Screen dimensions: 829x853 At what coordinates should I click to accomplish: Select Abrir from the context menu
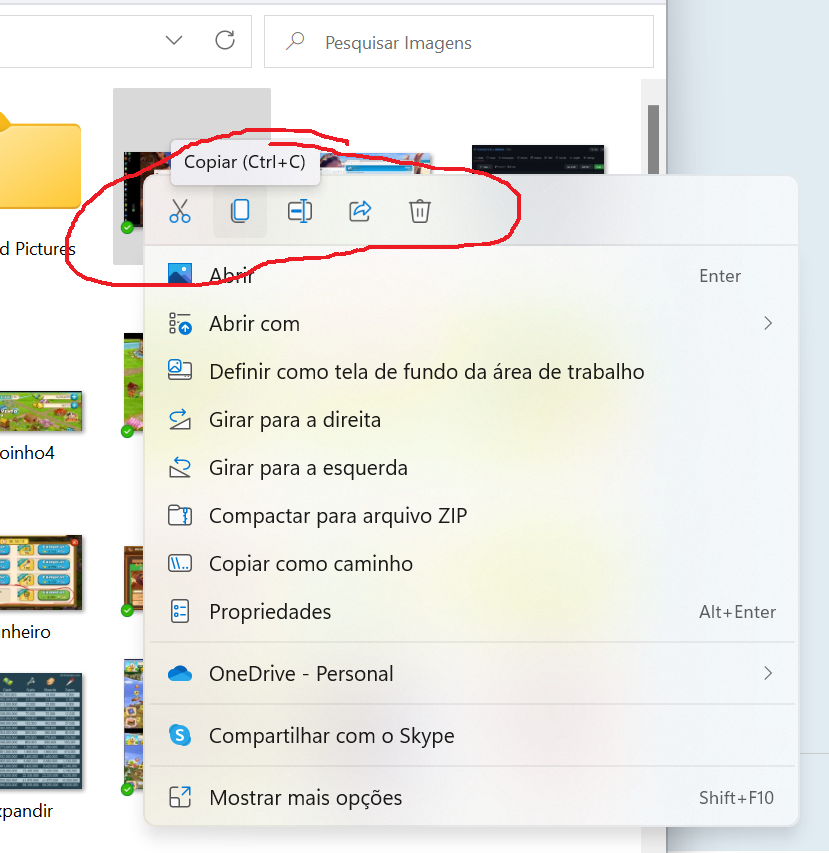pyautogui.click(x=231, y=276)
